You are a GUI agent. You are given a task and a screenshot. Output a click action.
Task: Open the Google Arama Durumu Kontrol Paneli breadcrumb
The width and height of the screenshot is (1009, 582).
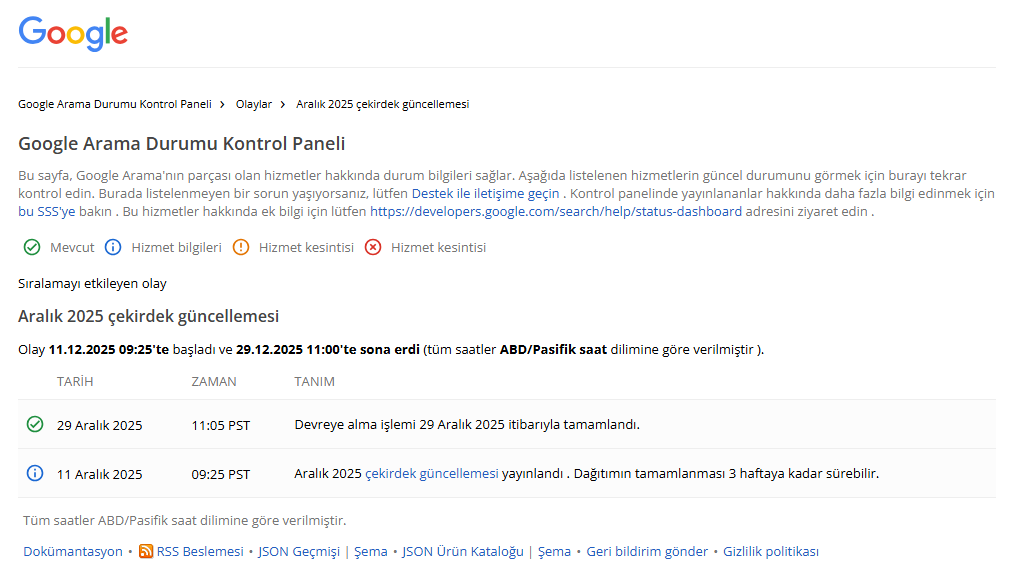pyautogui.click(x=115, y=104)
